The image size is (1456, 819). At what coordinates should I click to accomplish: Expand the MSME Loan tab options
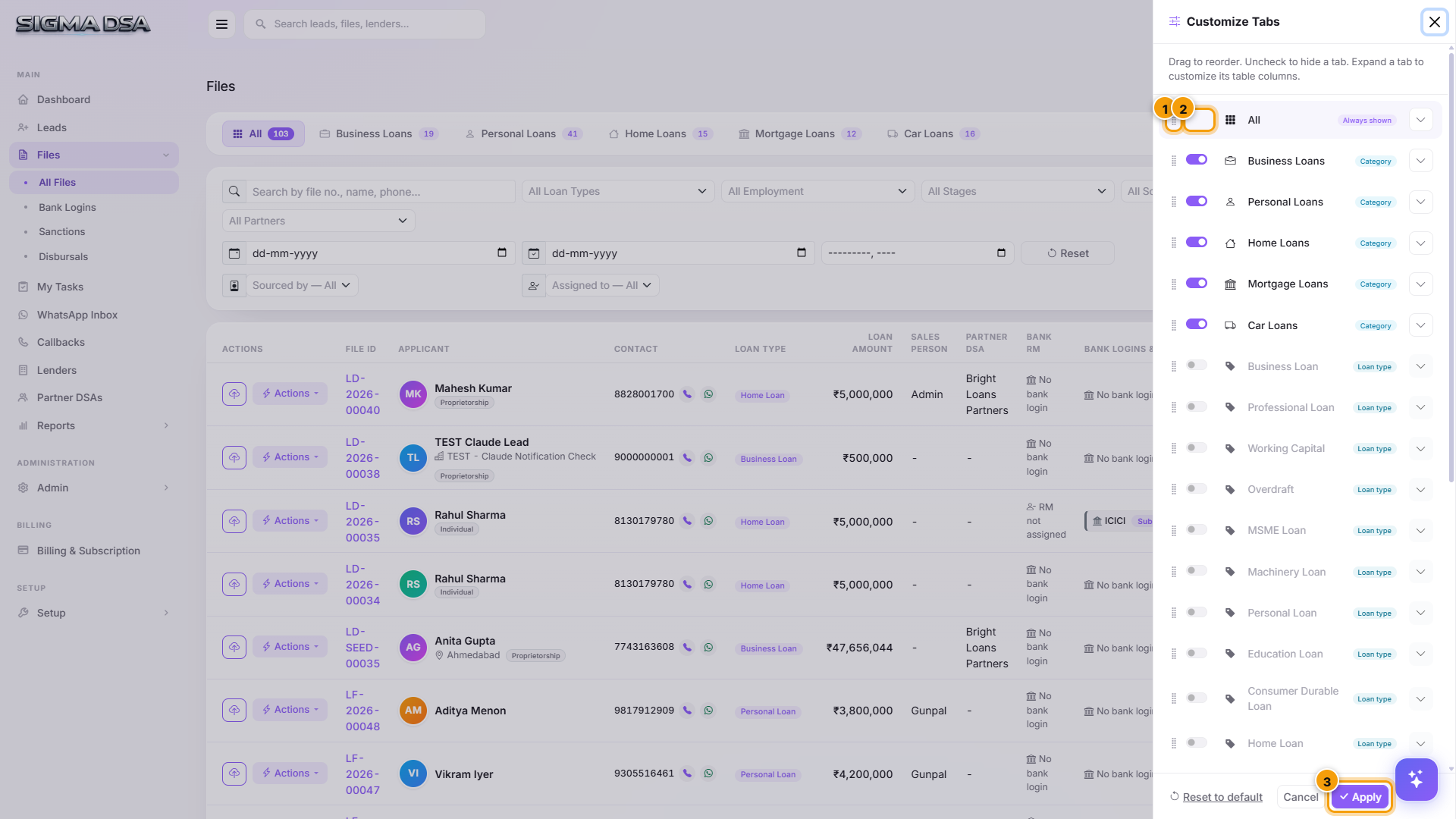1420,531
